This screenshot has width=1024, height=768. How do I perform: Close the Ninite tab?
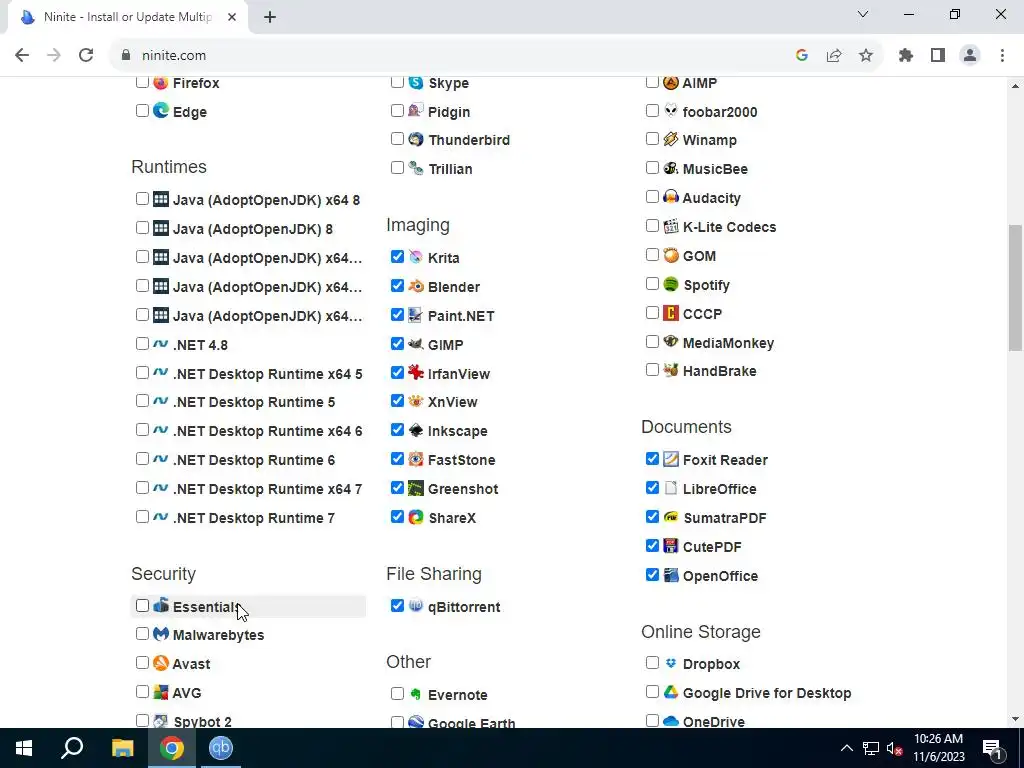(x=232, y=17)
